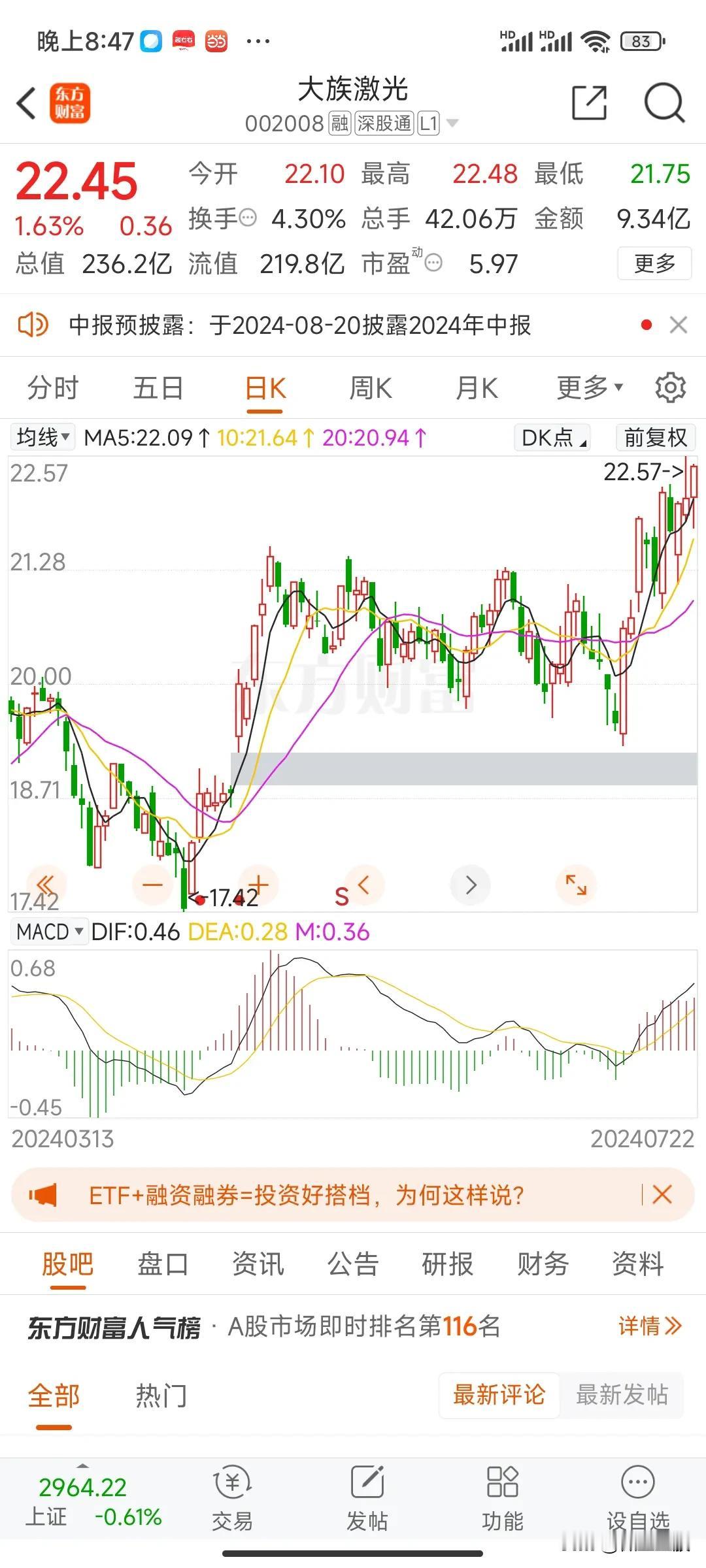Image resolution: width=706 pixels, height=1568 pixels.
Task: Select the 日K chart tab
Action: click(x=265, y=388)
